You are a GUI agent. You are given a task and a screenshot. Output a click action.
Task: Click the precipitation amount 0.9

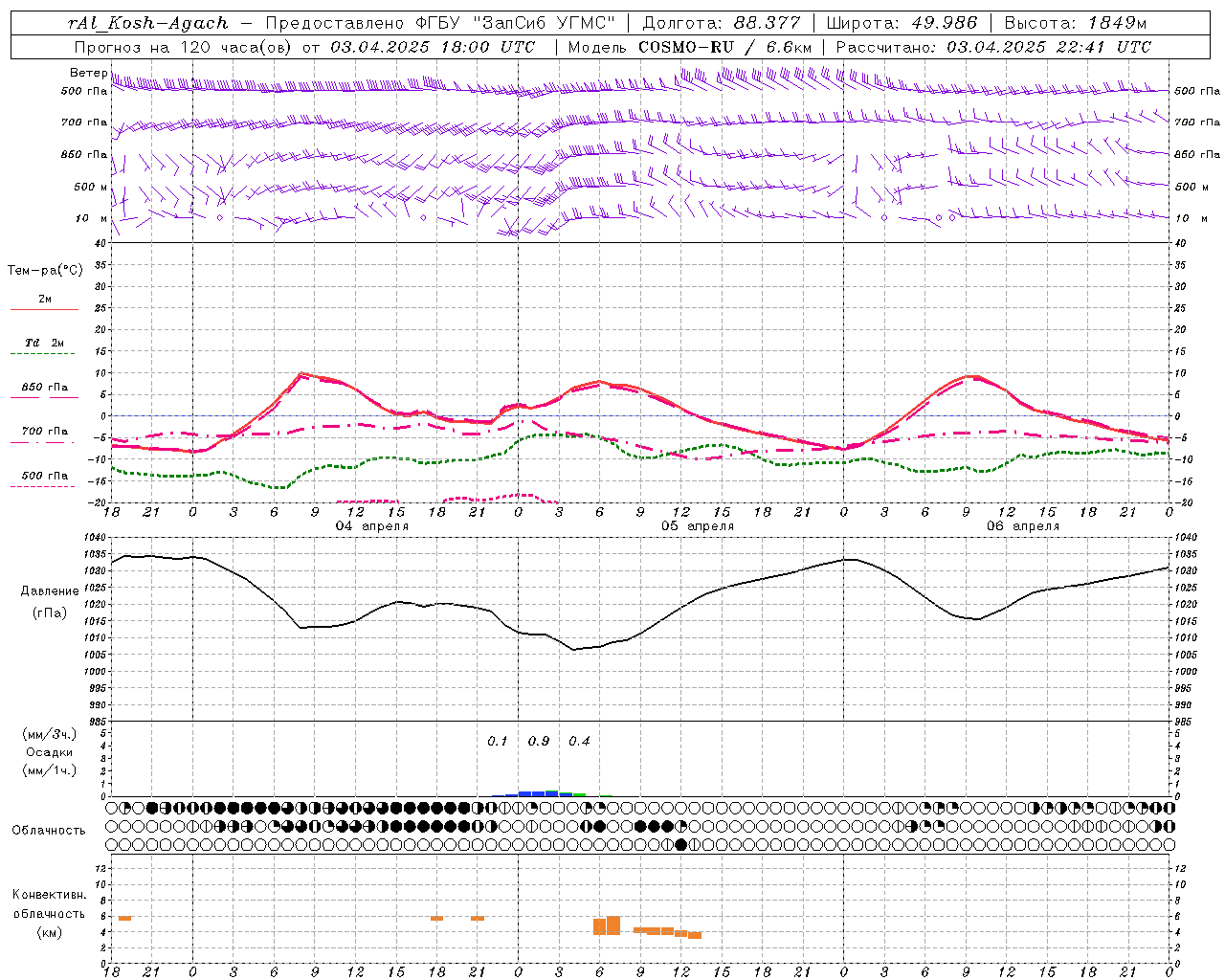539,742
